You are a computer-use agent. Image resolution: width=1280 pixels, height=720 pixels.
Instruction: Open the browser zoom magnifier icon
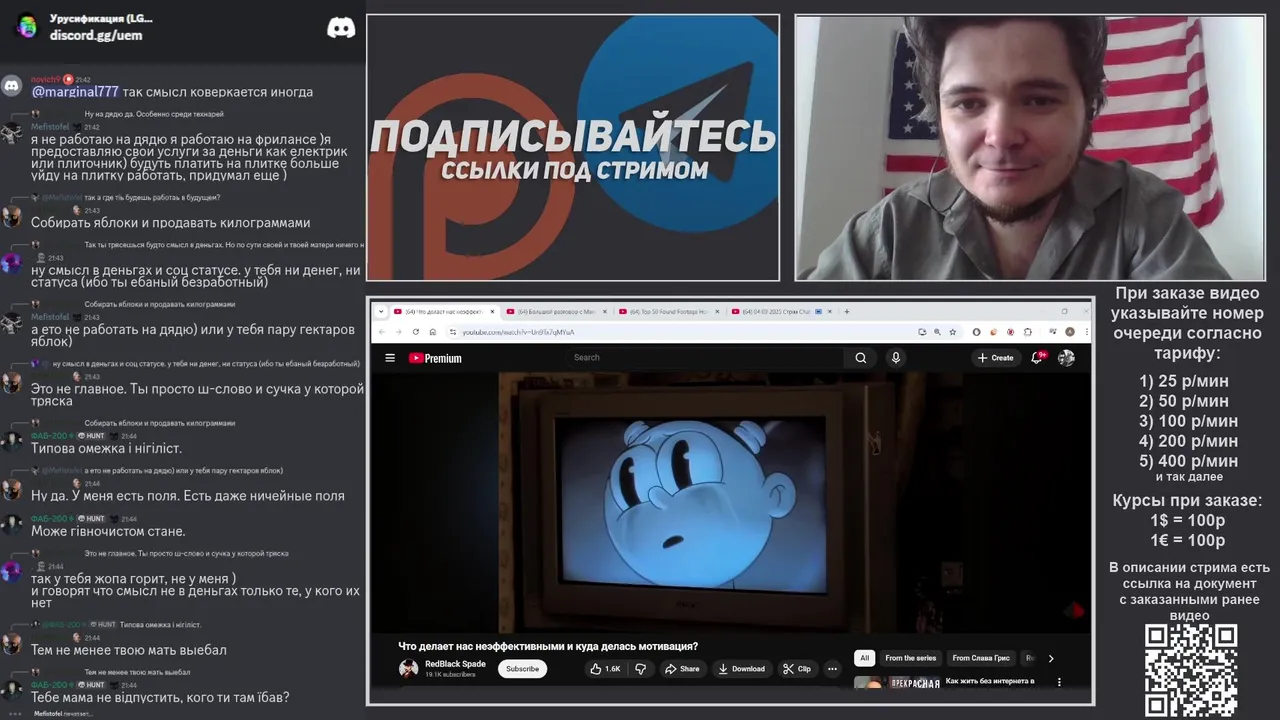pyautogui.click(x=937, y=332)
